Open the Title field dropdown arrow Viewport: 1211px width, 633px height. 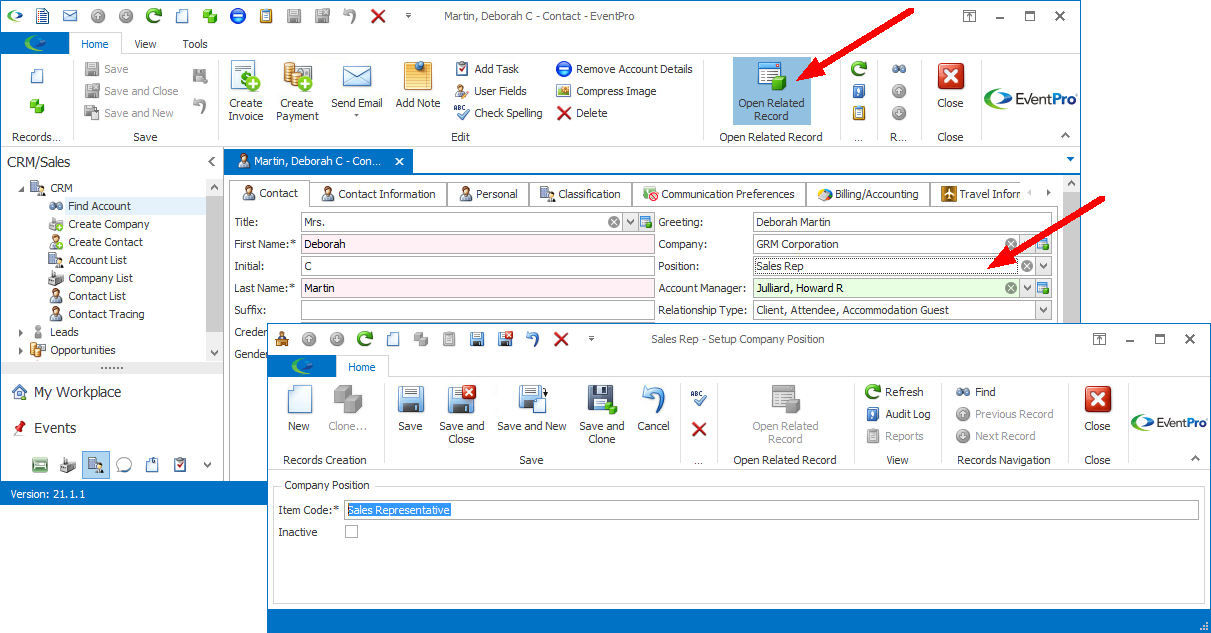coord(630,222)
